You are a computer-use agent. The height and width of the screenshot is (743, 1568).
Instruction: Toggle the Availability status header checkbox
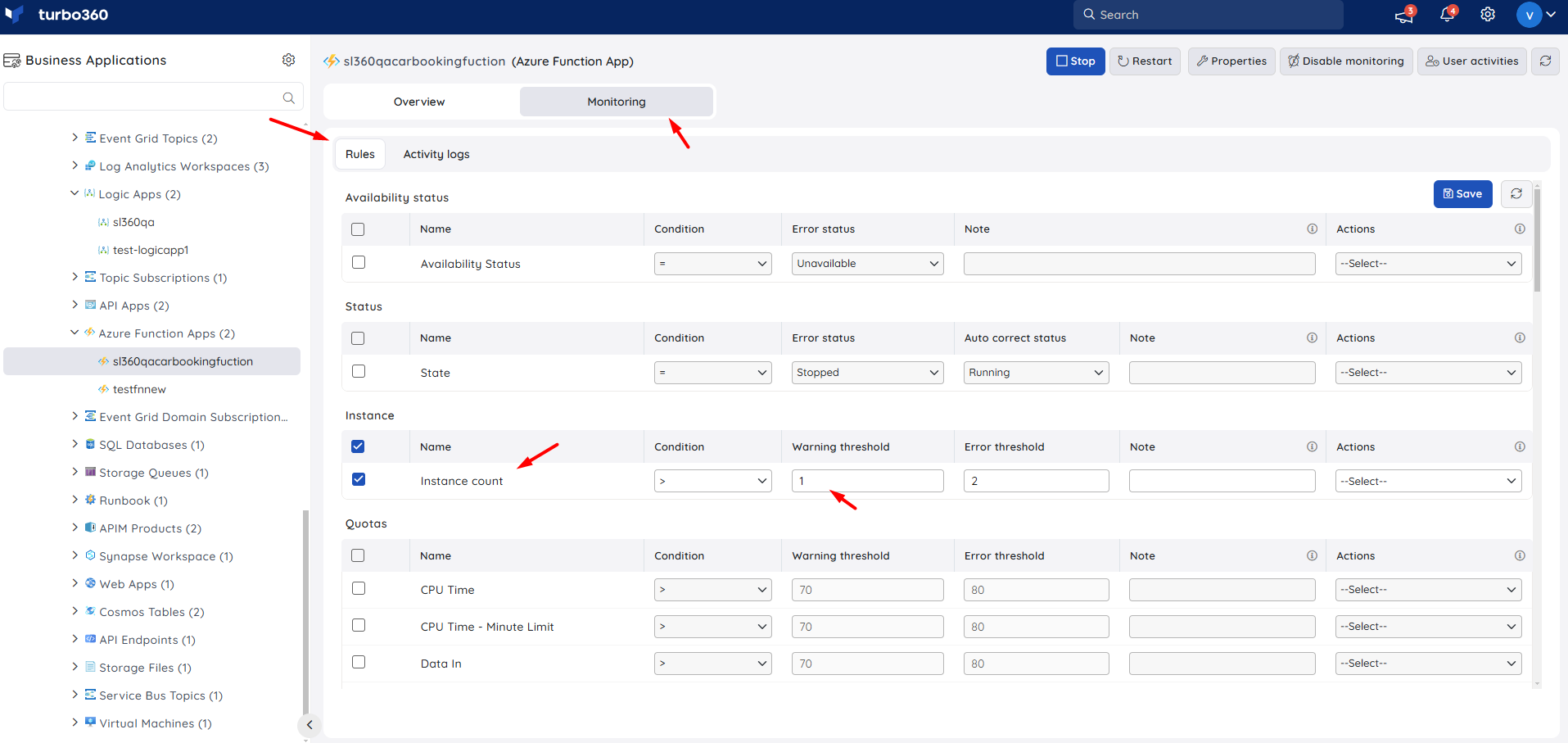[358, 229]
